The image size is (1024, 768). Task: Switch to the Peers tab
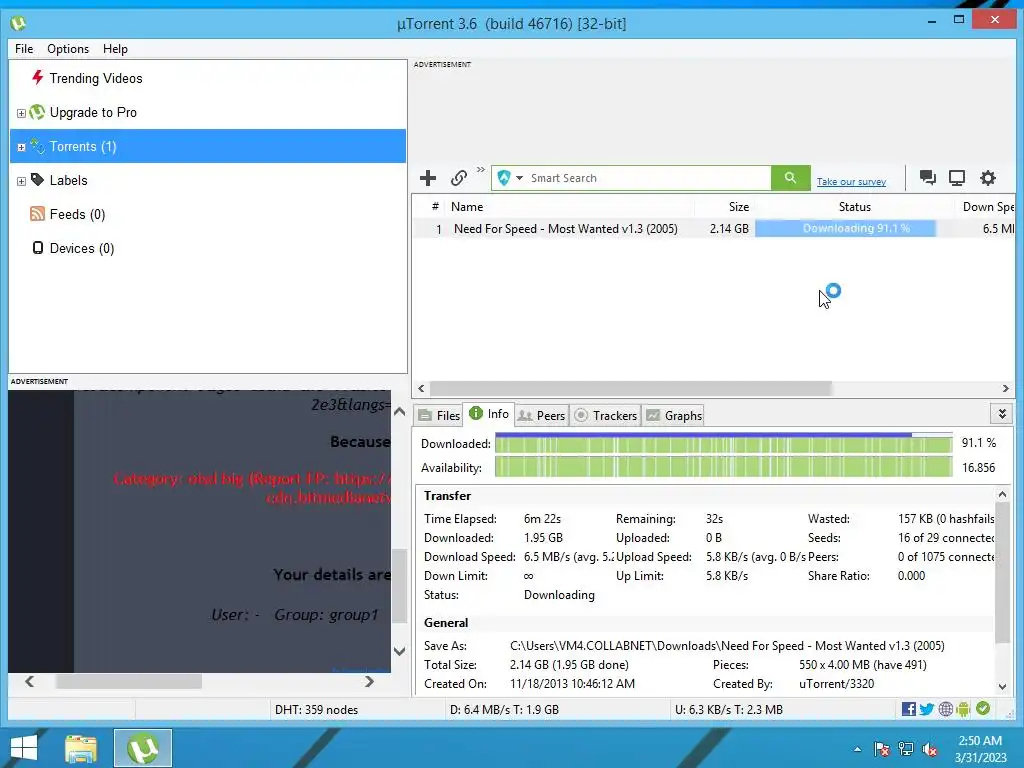click(x=542, y=415)
